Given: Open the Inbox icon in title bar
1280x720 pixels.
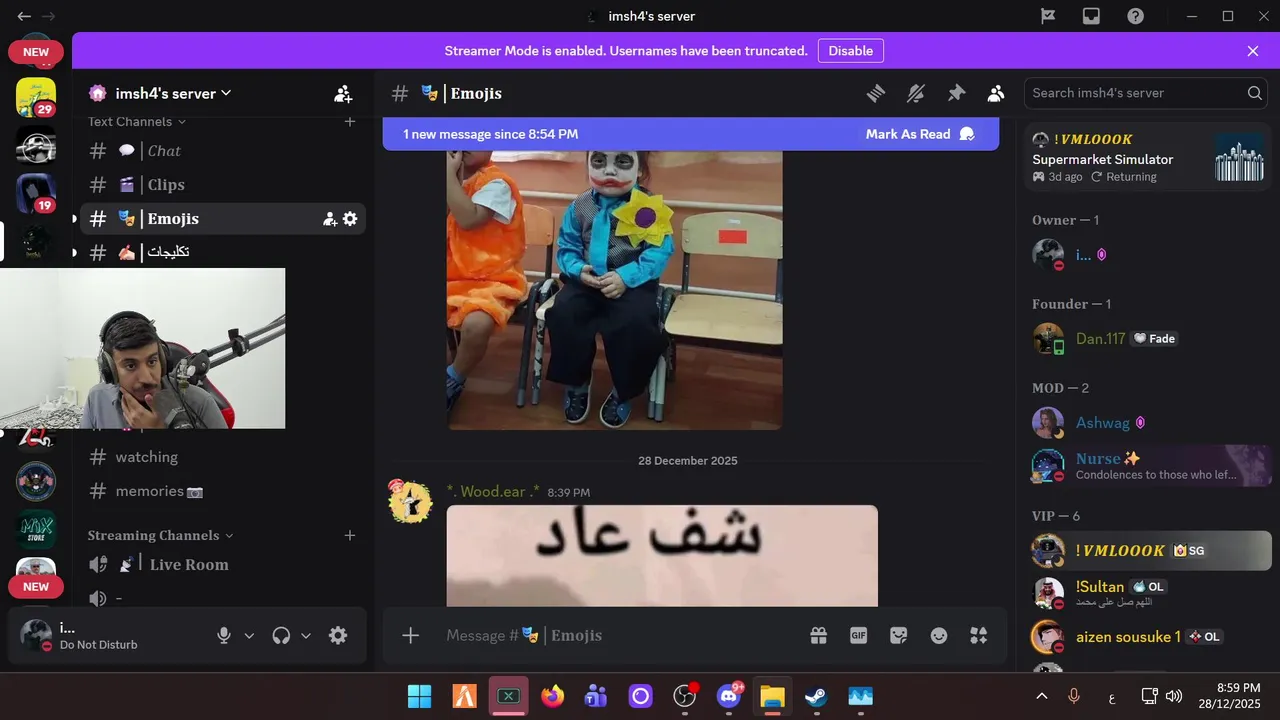Looking at the screenshot, I should [1091, 16].
